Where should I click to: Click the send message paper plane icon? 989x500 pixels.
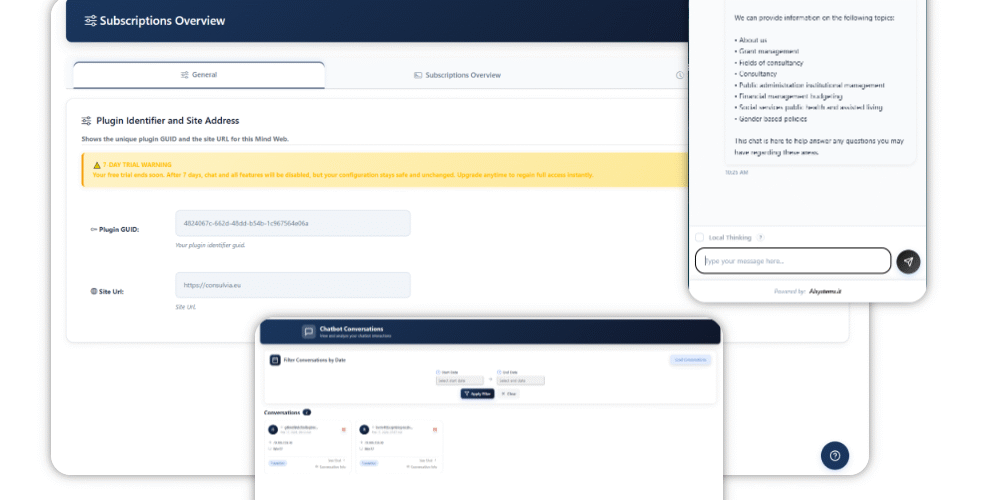(908, 261)
